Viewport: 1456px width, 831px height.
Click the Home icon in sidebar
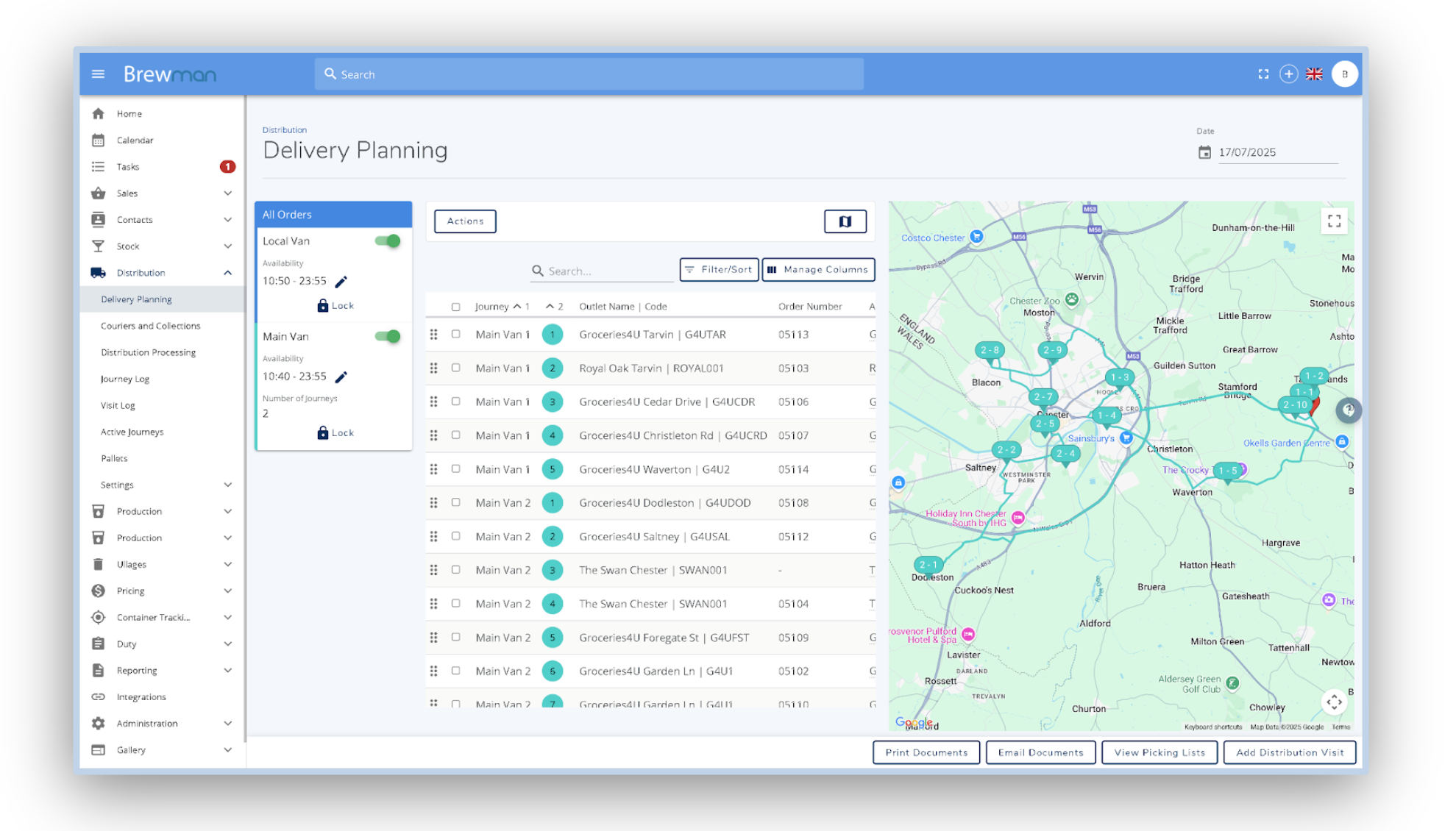click(x=98, y=114)
